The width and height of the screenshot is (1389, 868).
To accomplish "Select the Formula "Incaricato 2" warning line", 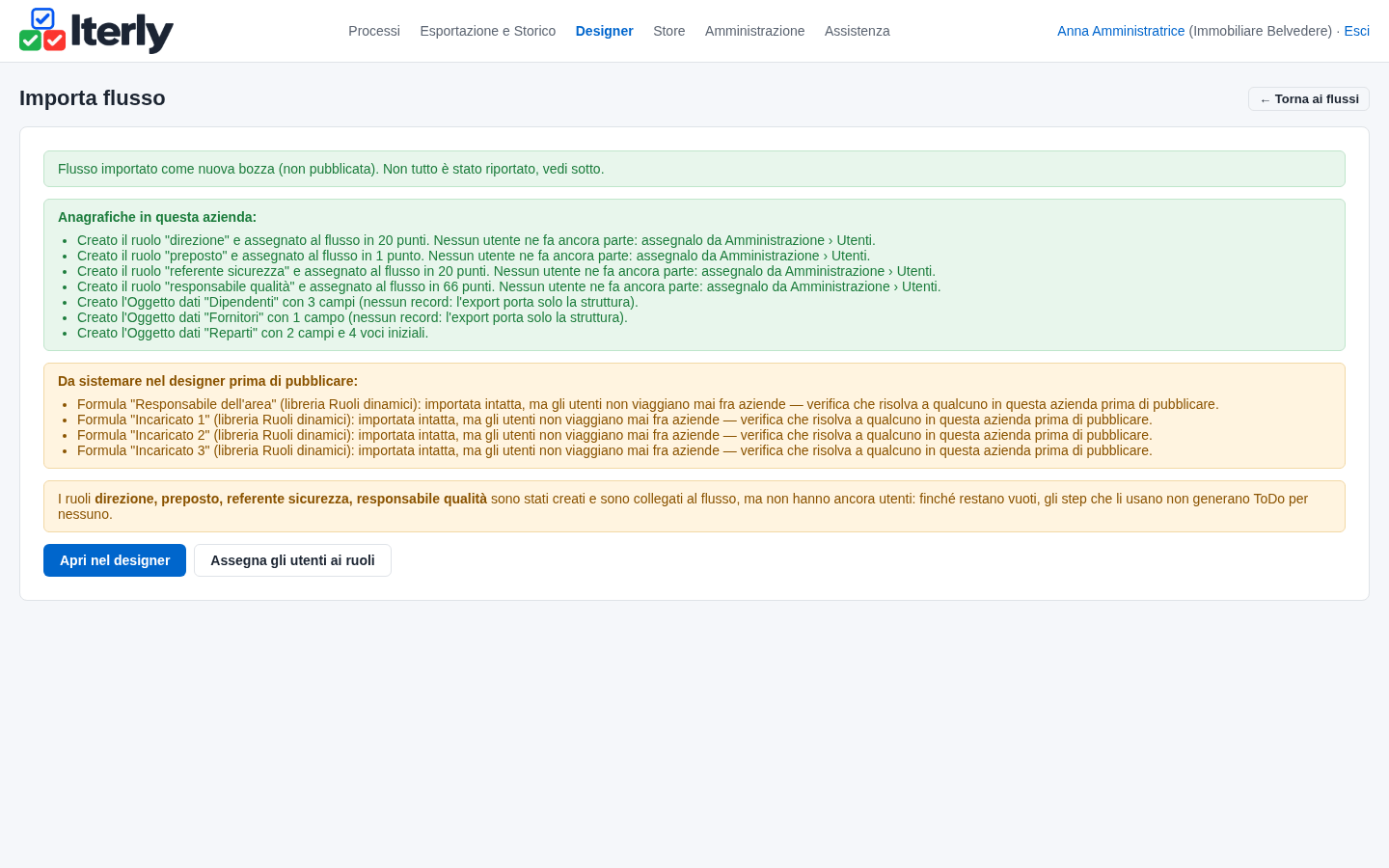I will 614,435.
